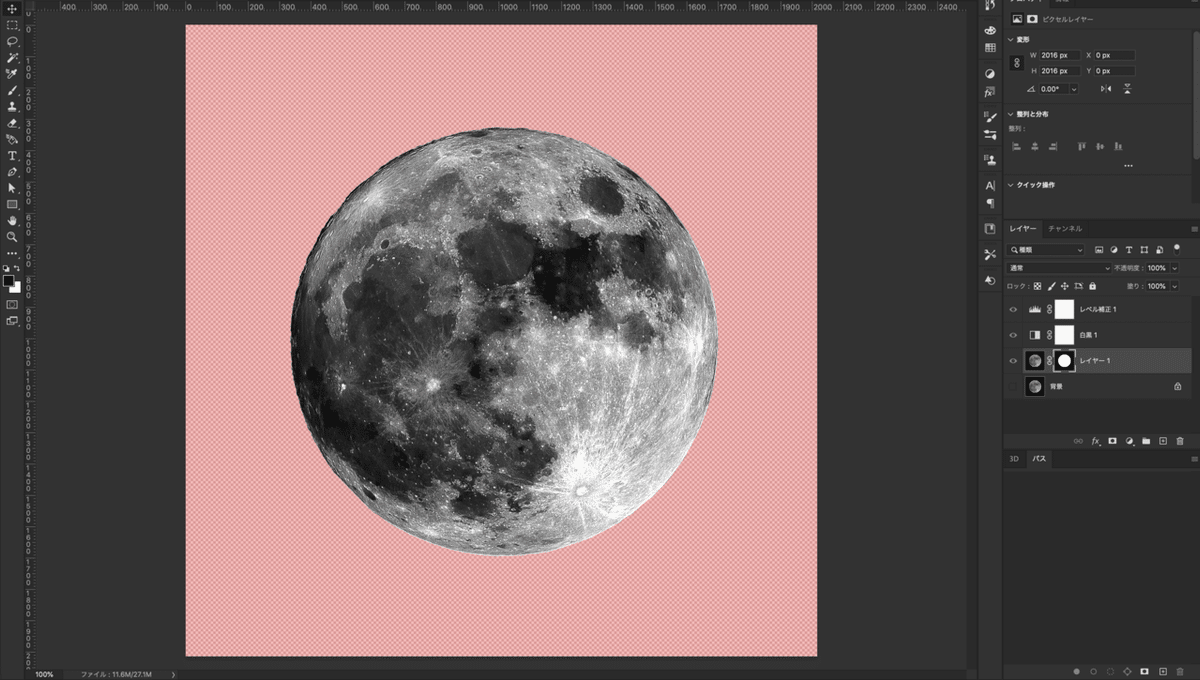Open the rotation angle dropdown

pos(1074,89)
